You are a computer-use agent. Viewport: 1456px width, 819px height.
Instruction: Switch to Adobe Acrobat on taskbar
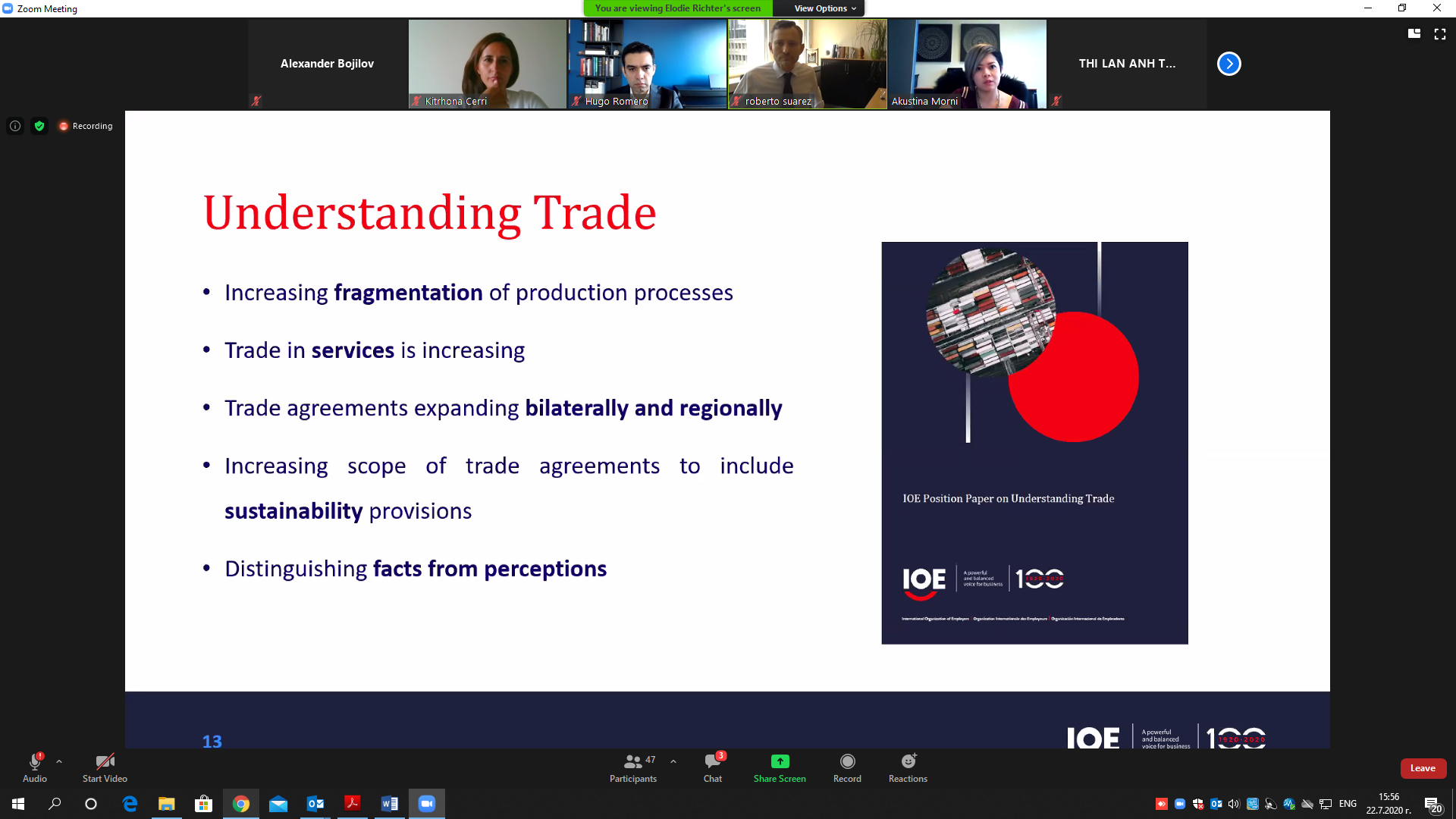[x=353, y=804]
